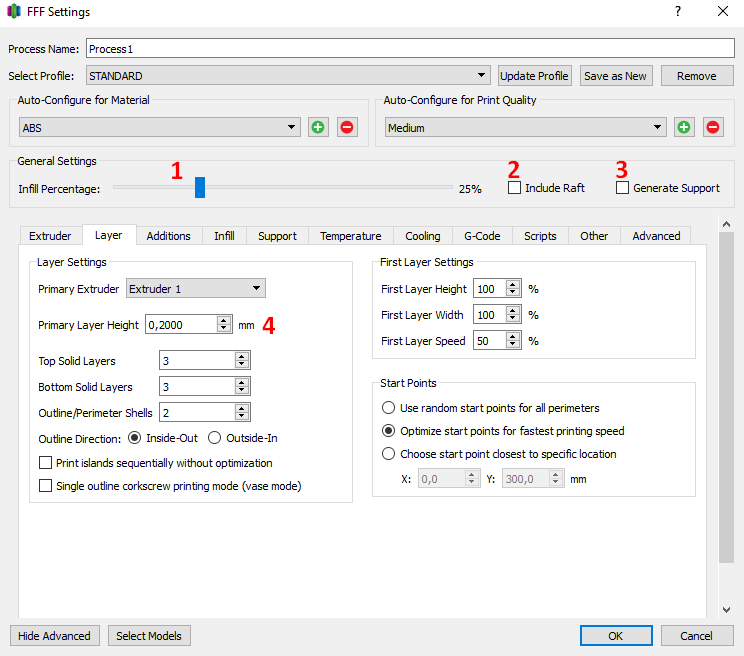This screenshot has height=656, width=744.
Task: Switch to the Extruder tab
Action: pos(50,236)
